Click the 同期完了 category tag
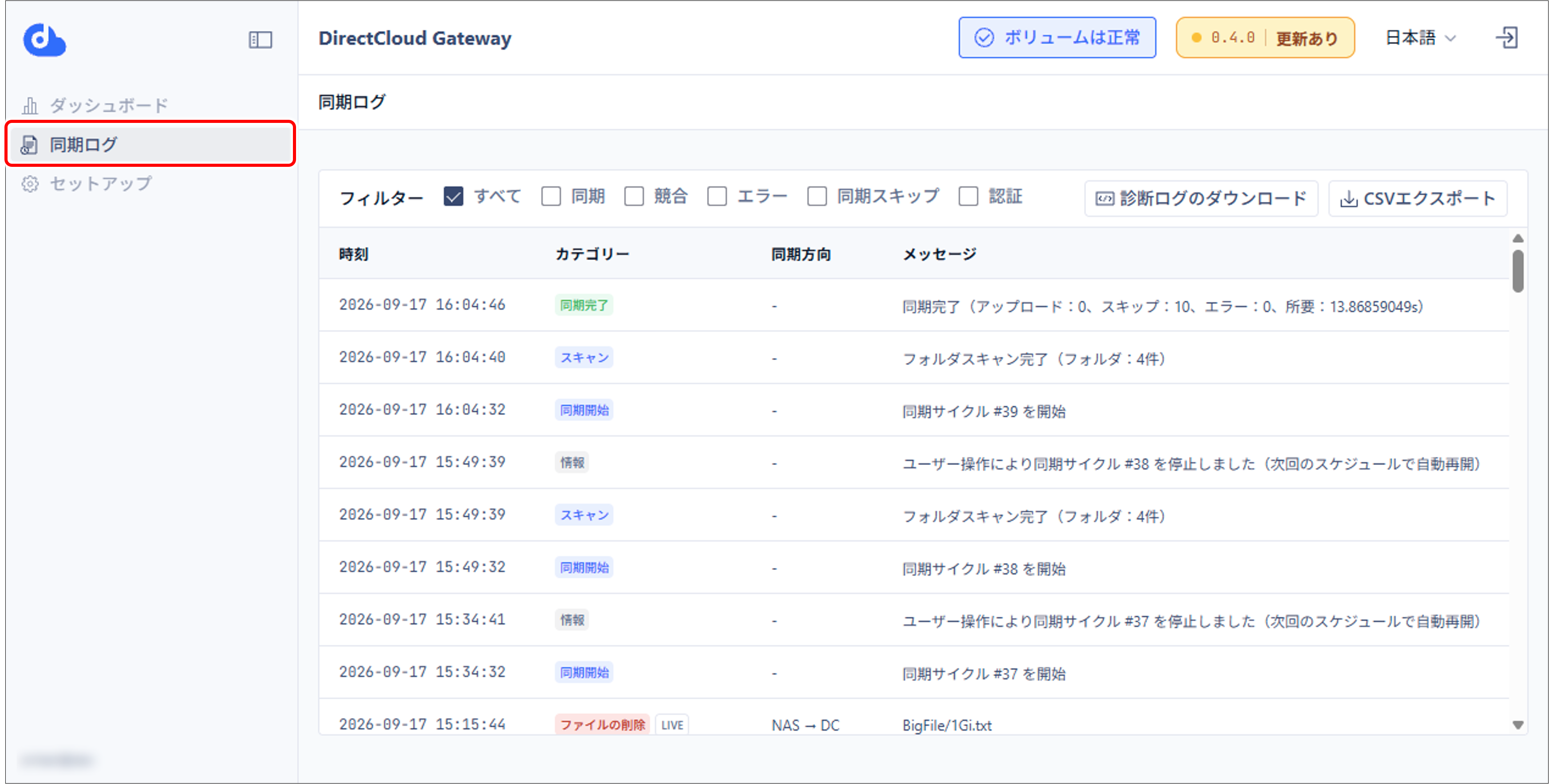This screenshot has width=1549, height=784. 584,305
